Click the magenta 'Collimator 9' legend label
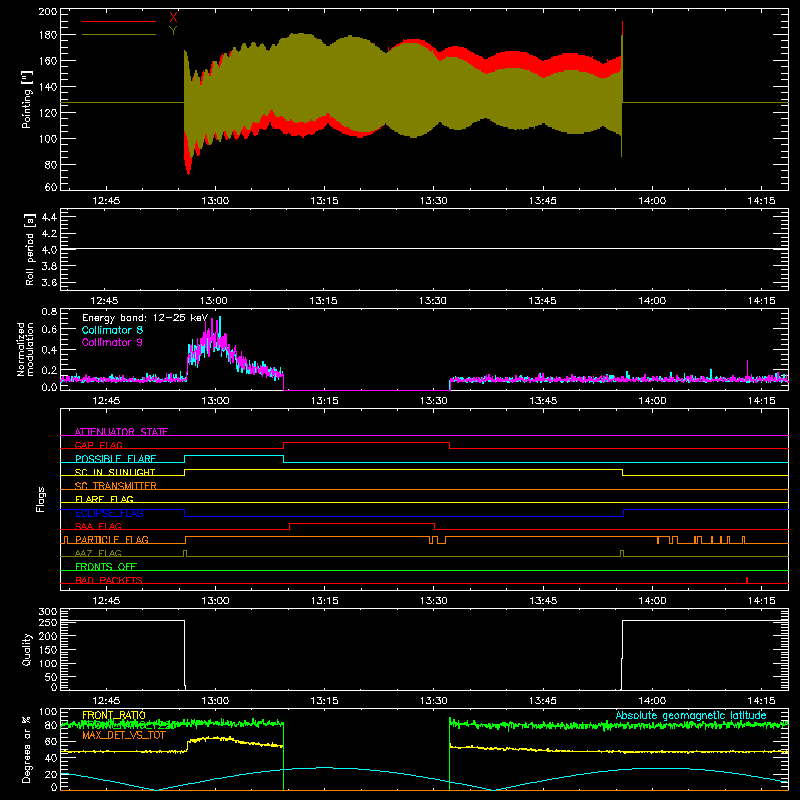Screen dimensions: 800x800 click(x=112, y=342)
